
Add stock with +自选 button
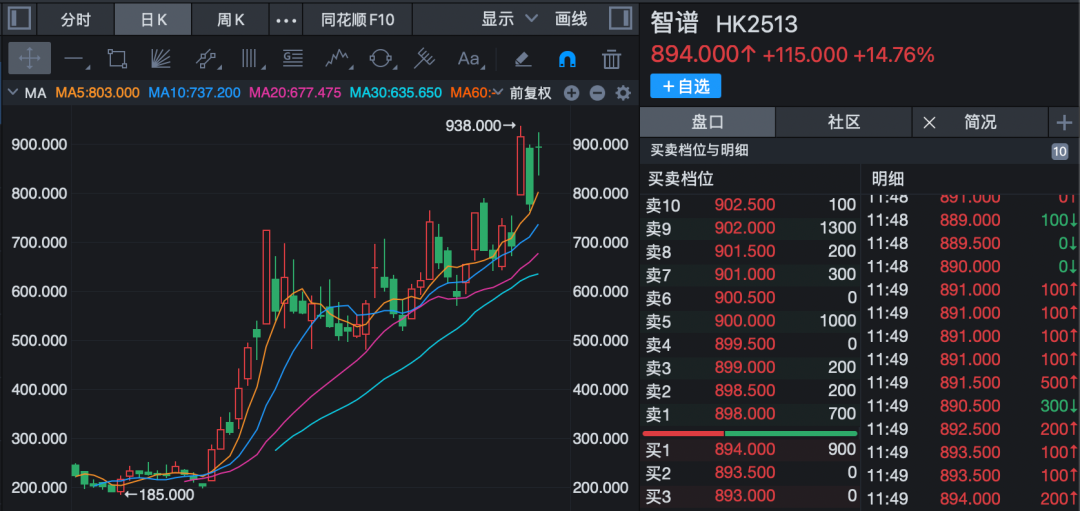click(685, 86)
